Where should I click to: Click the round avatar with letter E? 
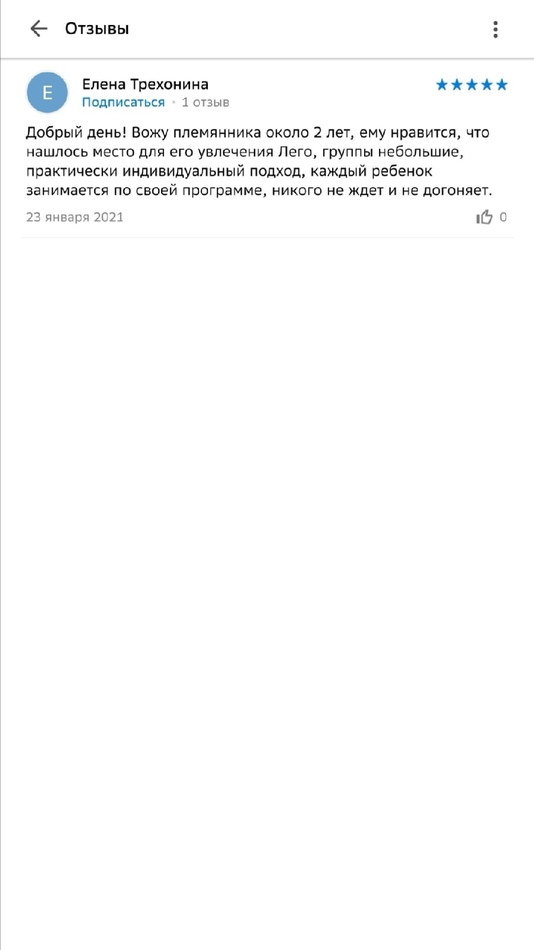click(47, 93)
